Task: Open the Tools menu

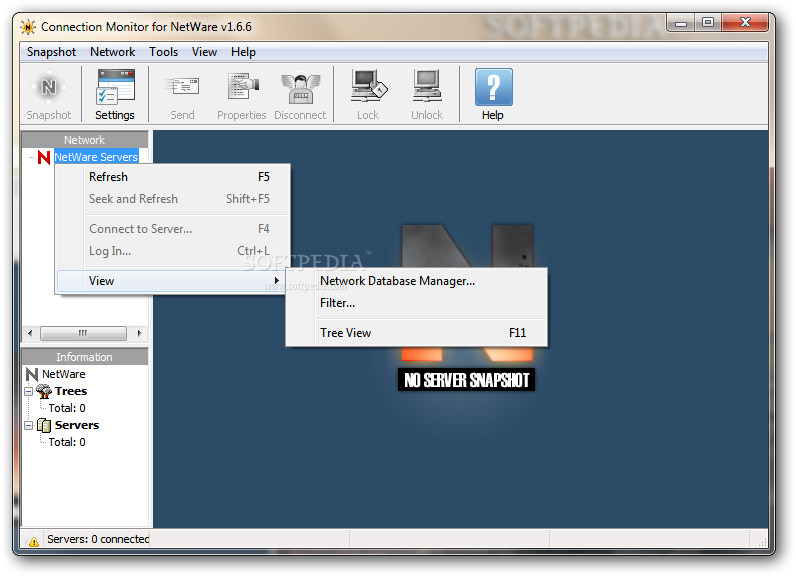Action: coord(163,52)
